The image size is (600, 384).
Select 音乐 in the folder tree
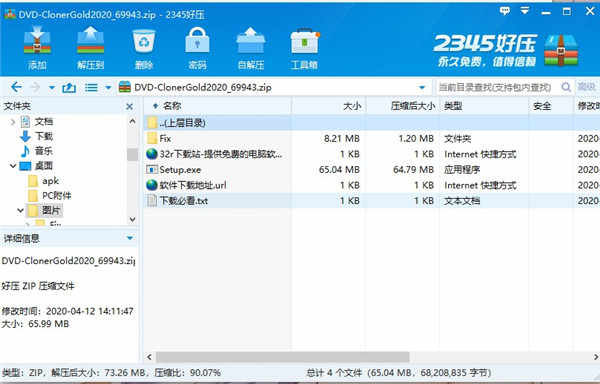click(x=44, y=151)
